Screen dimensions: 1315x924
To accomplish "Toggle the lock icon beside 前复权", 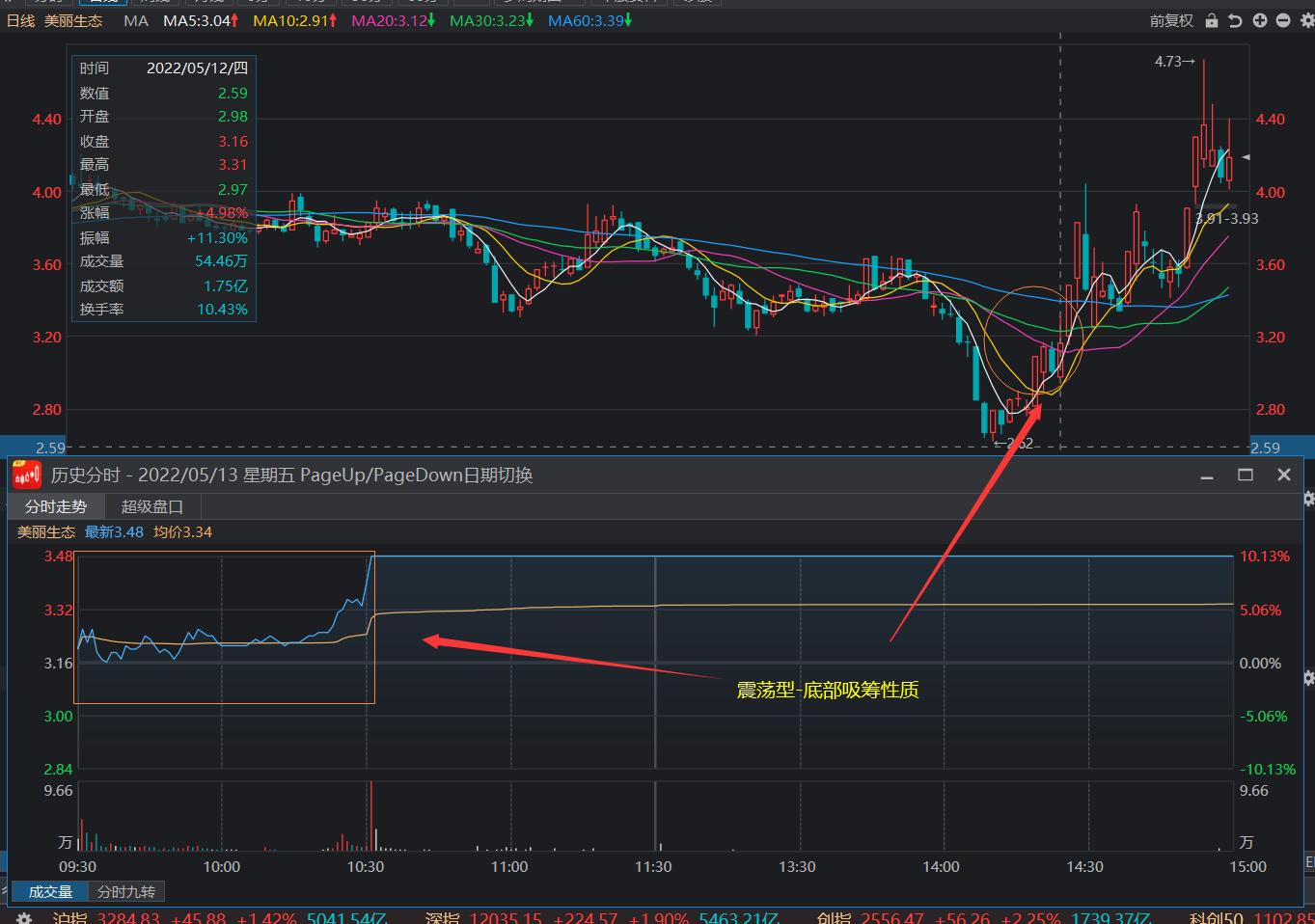I will pos(1211,20).
